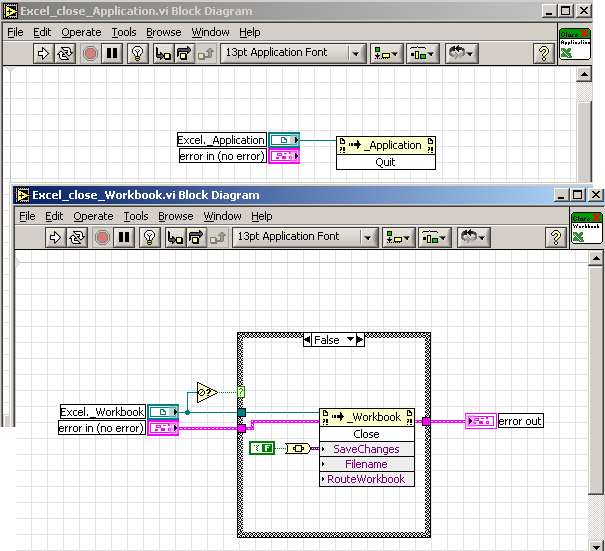Click Step Into in Excel_close_Application window

click(x=163, y=53)
